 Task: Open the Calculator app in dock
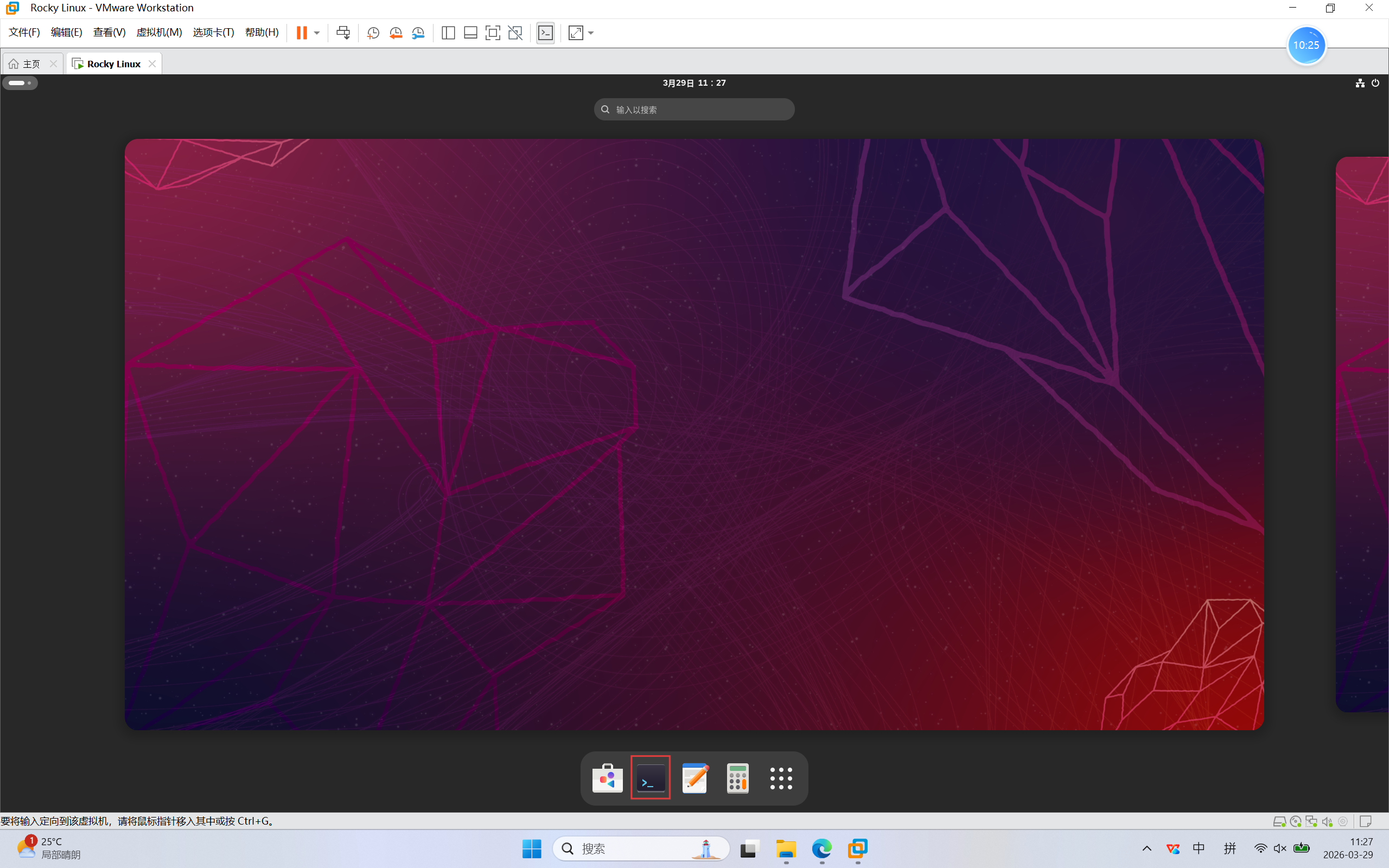click(x=737, y=778)
